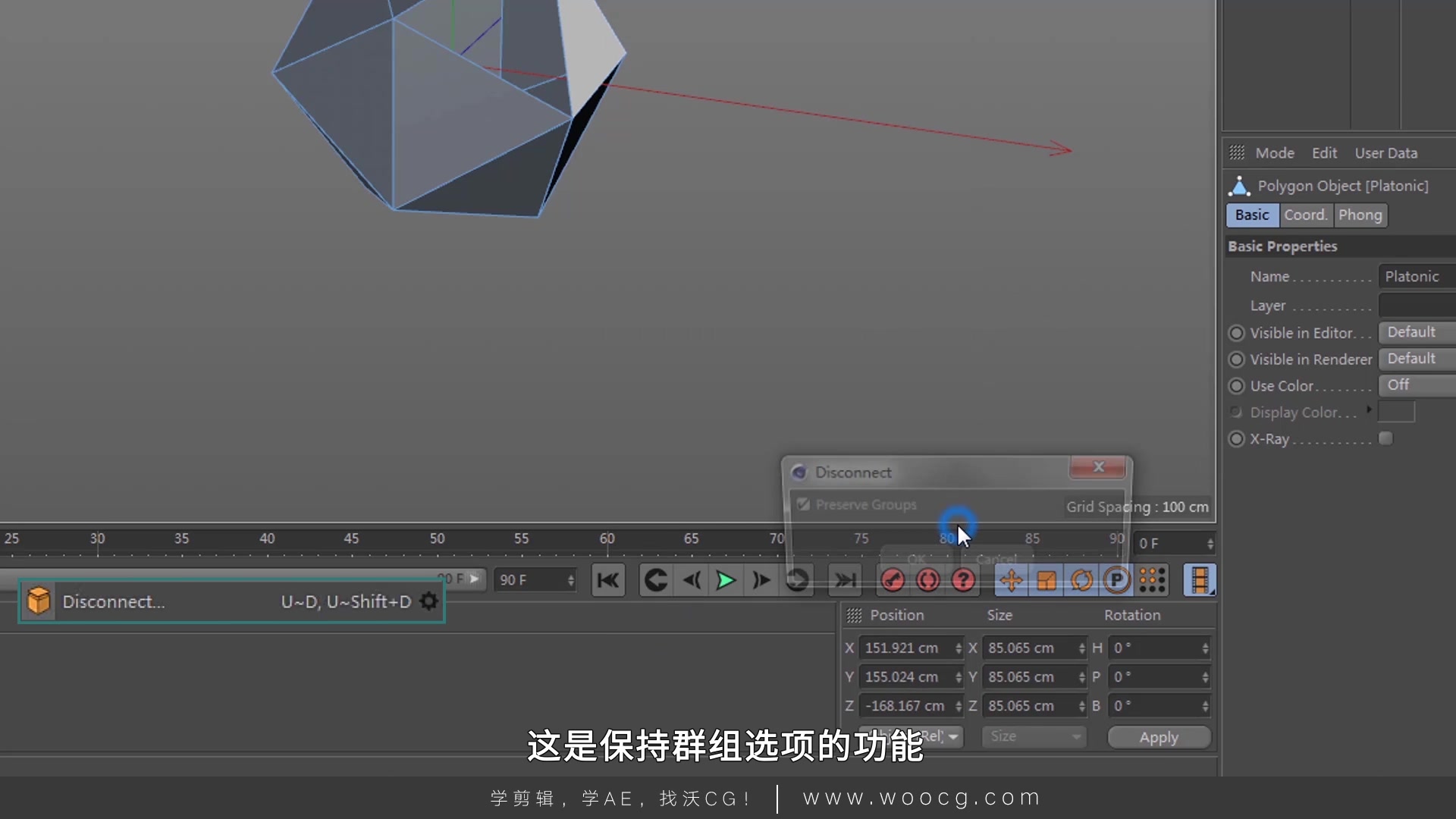The height and width of the screenshot is (819, 1456).
Task: Click Disconnect dialog close button
Action: tap(1098, 468)
